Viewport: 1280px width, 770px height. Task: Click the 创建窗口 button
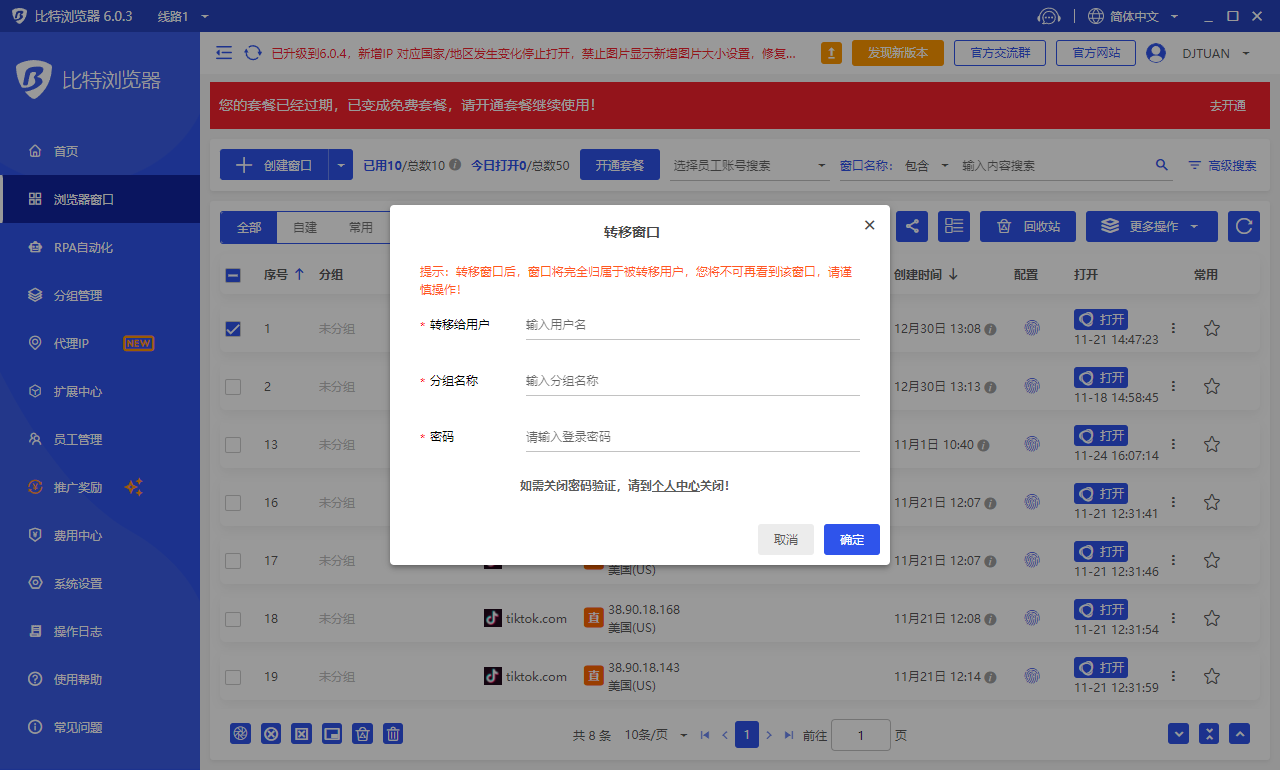coord(274,165)
